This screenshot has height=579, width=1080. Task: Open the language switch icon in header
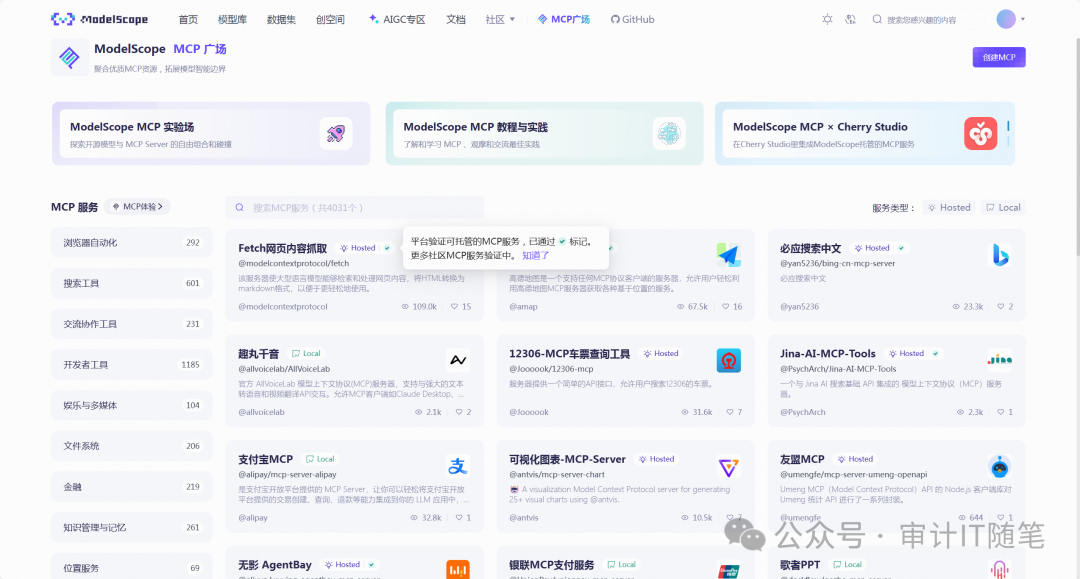click(x=851, y=19)
